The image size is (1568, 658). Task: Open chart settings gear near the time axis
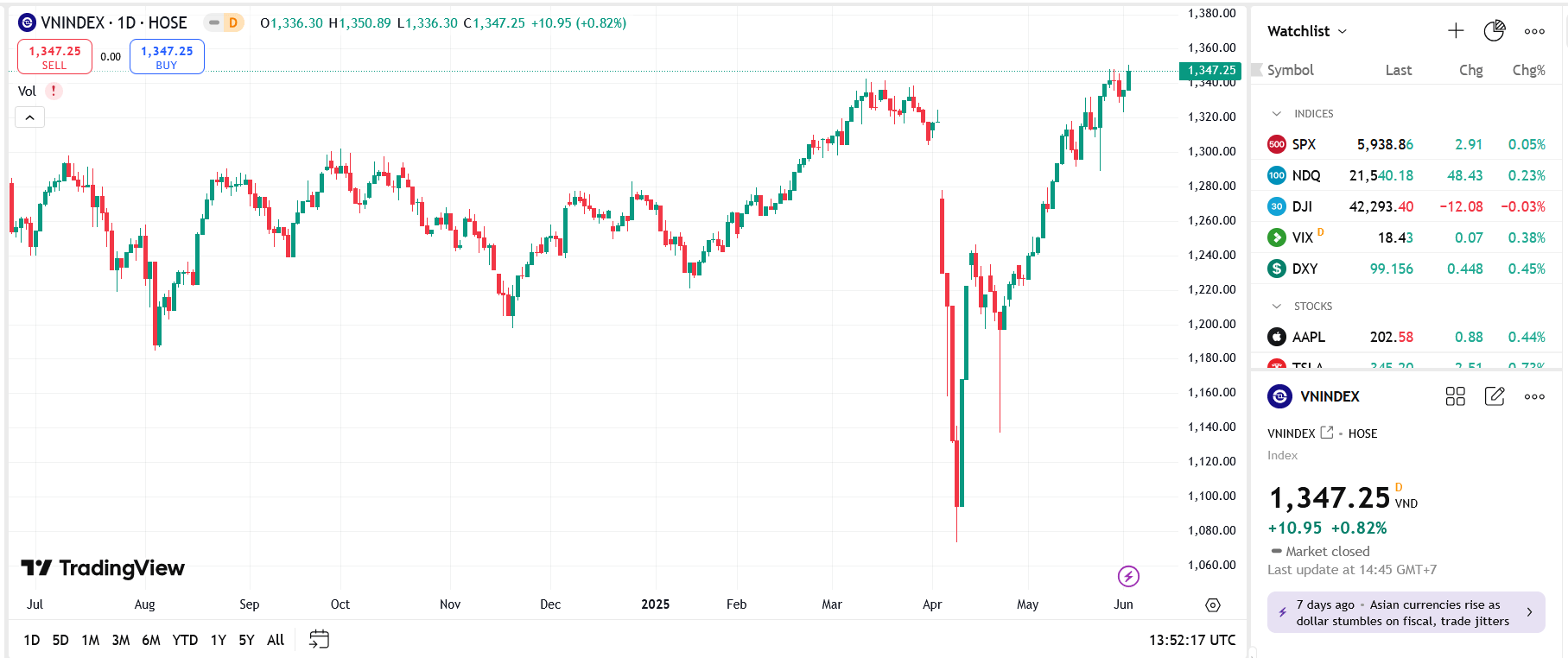pos(1213,604)
